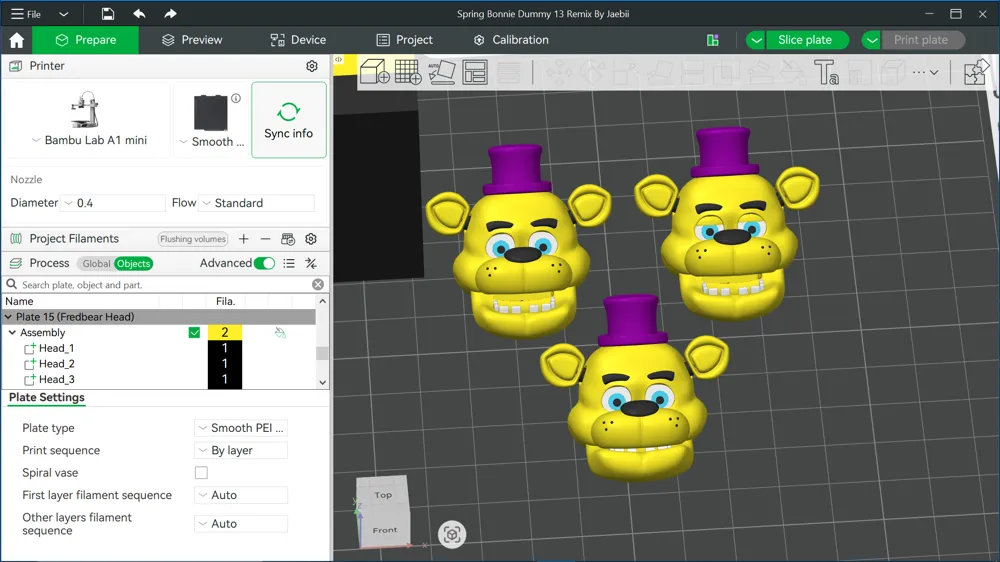Viewport: 1000px width, 562px height.
Task: Undo the last action
Action: [139, 13]
